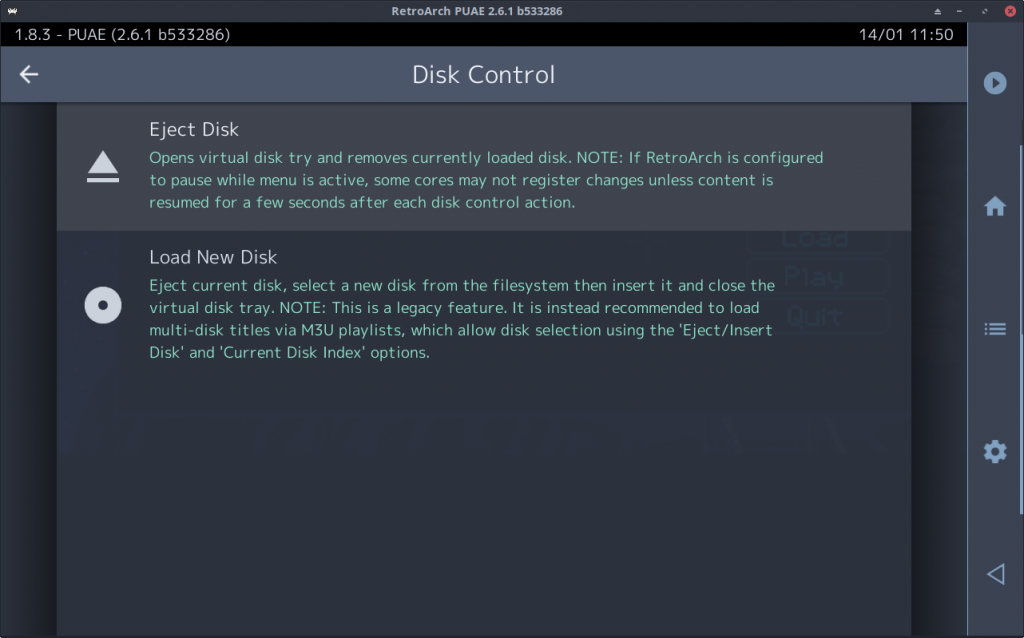Click the 14/01 11:50 clock display
This screenshot has width=1024, height=638.
pos(906,35)
